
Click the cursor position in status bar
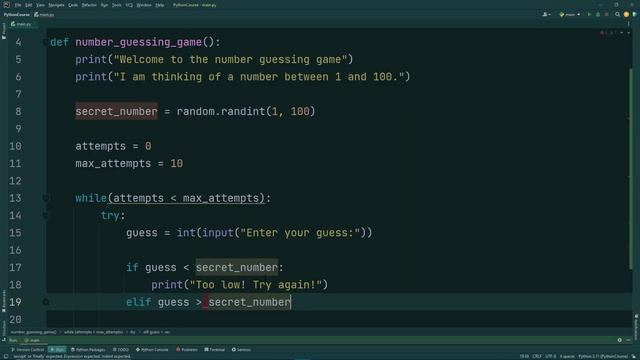[x=524, y=356]
